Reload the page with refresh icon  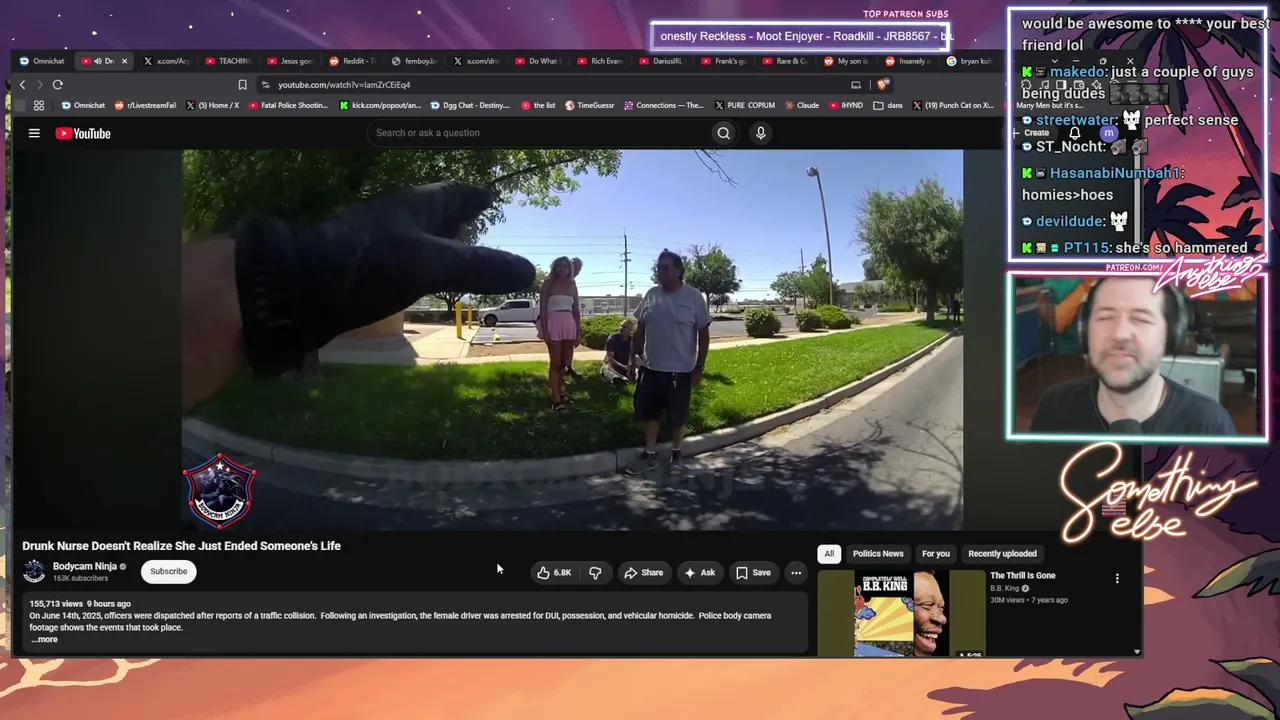click(58, 85)
